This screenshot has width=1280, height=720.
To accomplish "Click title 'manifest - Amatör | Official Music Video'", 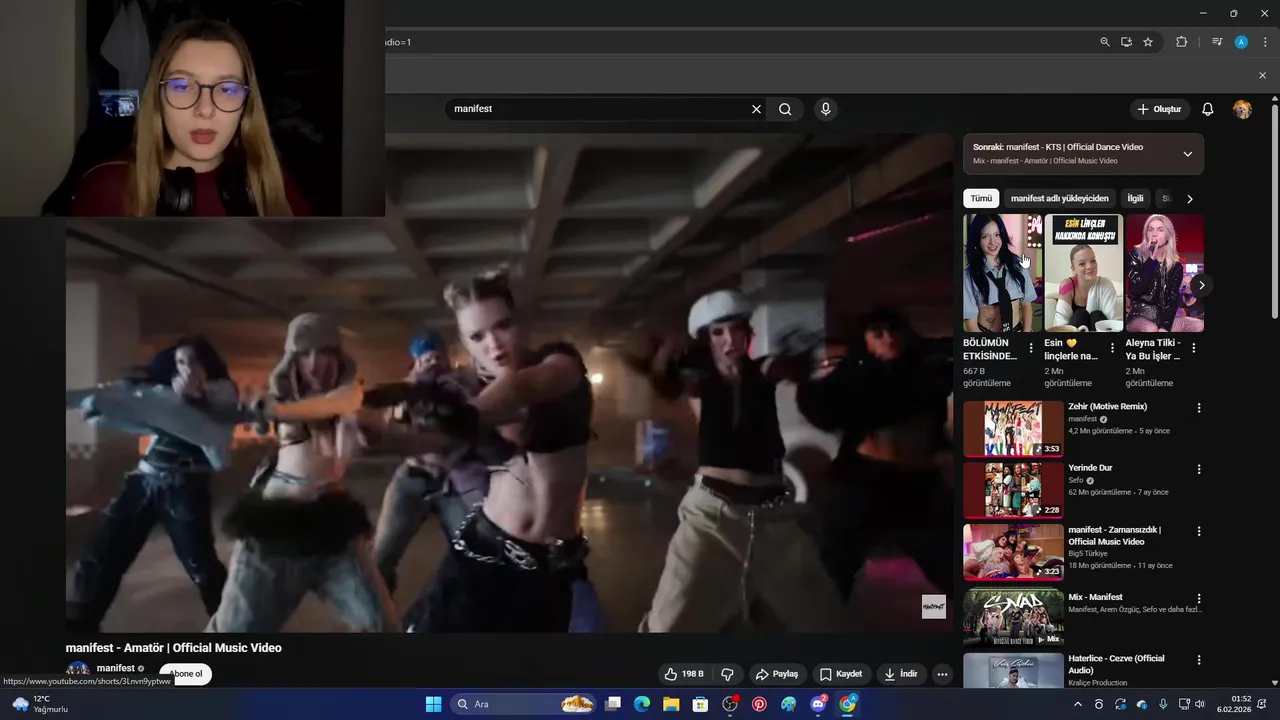I will [x=174, y=648].
